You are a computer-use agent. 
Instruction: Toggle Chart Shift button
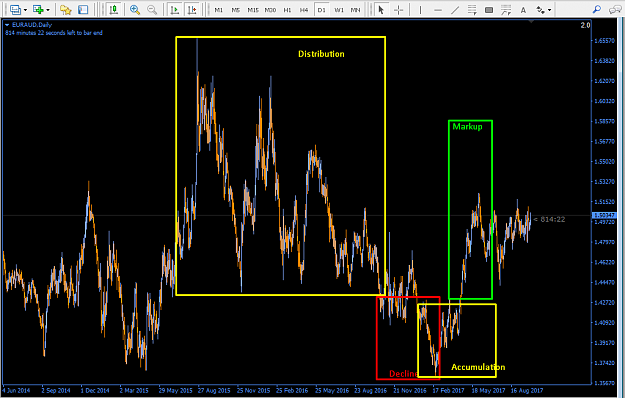(x=192, y=10)
